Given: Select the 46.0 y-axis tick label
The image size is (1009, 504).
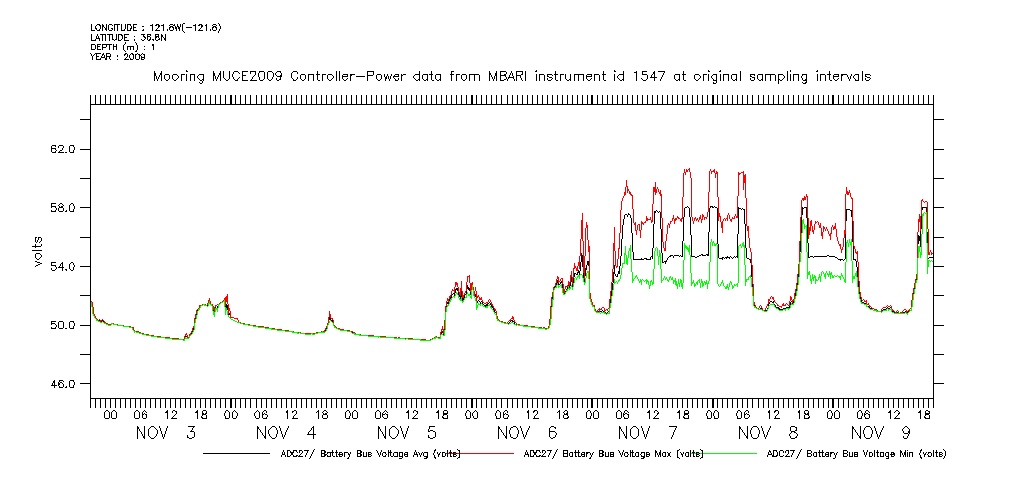Looking at the screenshot, I should click(x=60, y=385).
